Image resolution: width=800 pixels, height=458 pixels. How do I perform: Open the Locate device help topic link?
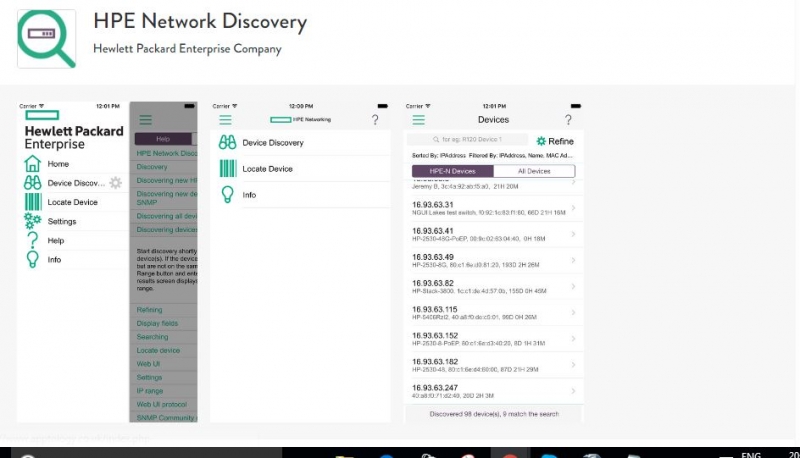click(x=158, y=350)
